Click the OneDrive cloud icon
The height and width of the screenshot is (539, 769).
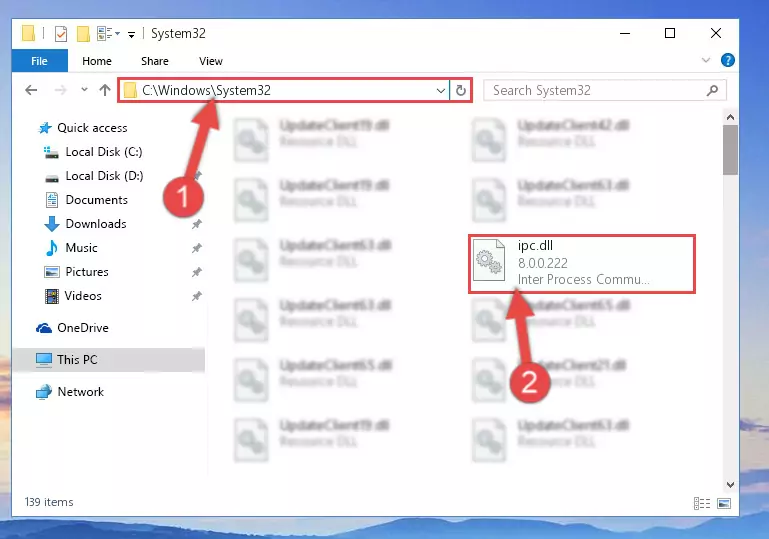tap(44, 328)
